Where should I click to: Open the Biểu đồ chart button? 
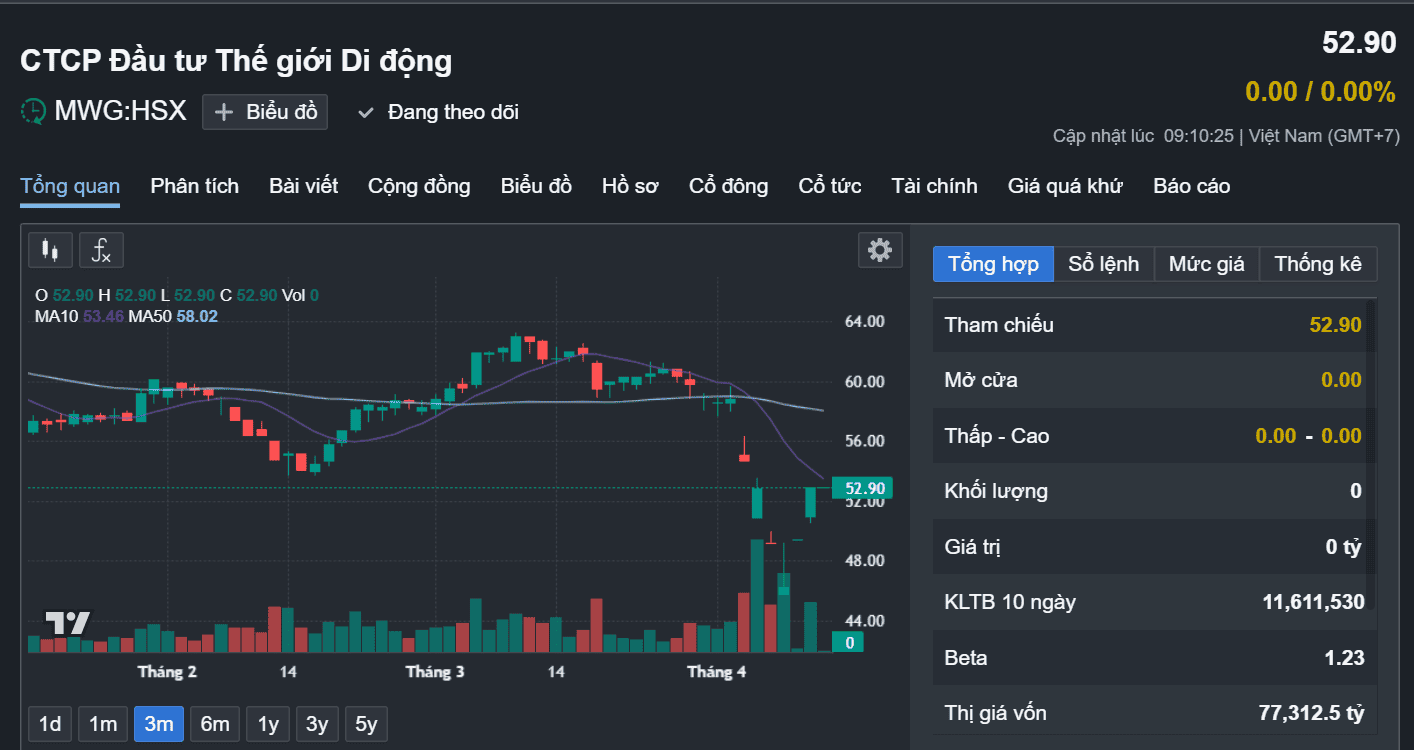coord(265,112)
